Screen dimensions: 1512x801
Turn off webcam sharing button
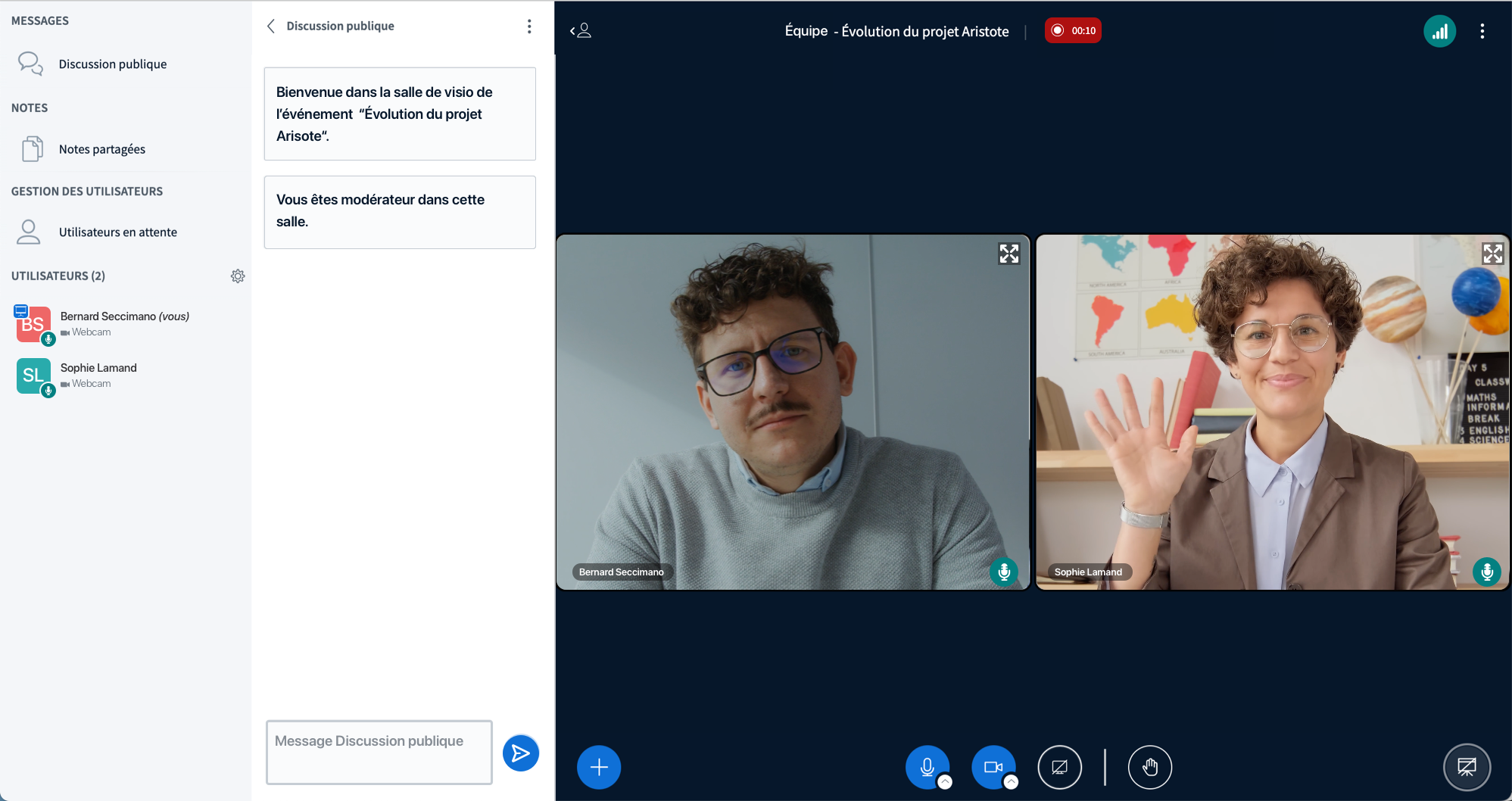click(x=993, y=767)
